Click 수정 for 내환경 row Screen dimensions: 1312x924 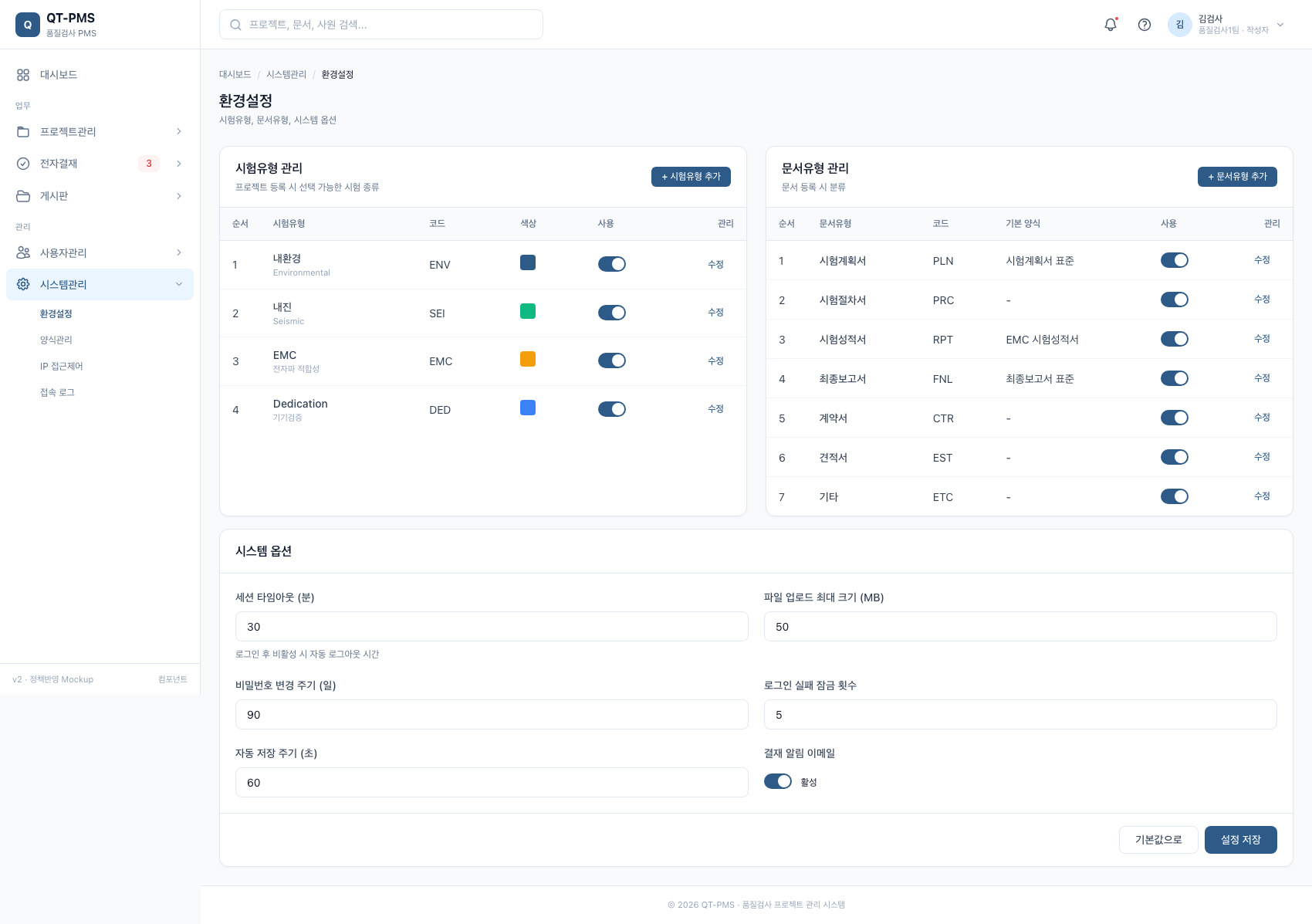click(715, 265)
